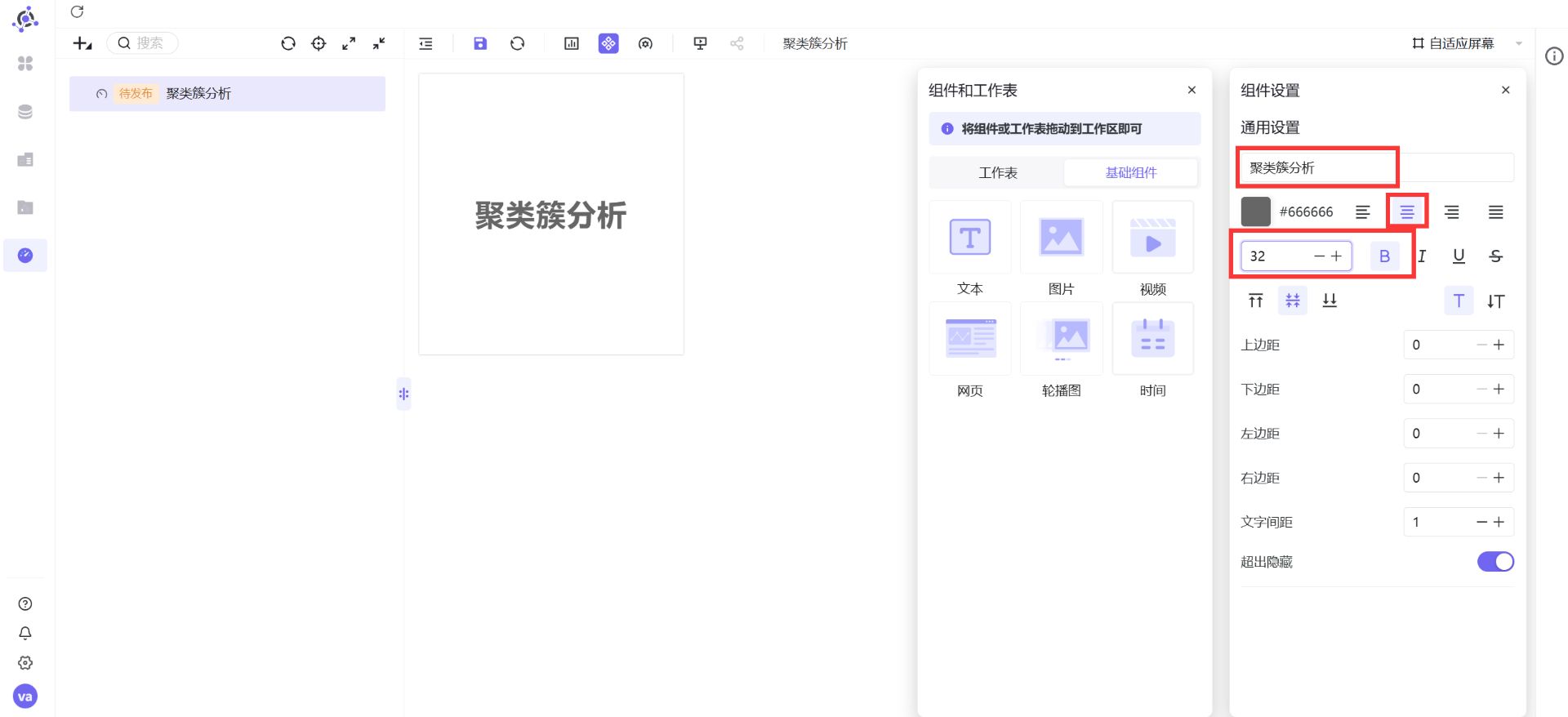The height and width of the screenshot is (717, 1568).
Task: Open the database sidebar icon
Action: [25, 111]
